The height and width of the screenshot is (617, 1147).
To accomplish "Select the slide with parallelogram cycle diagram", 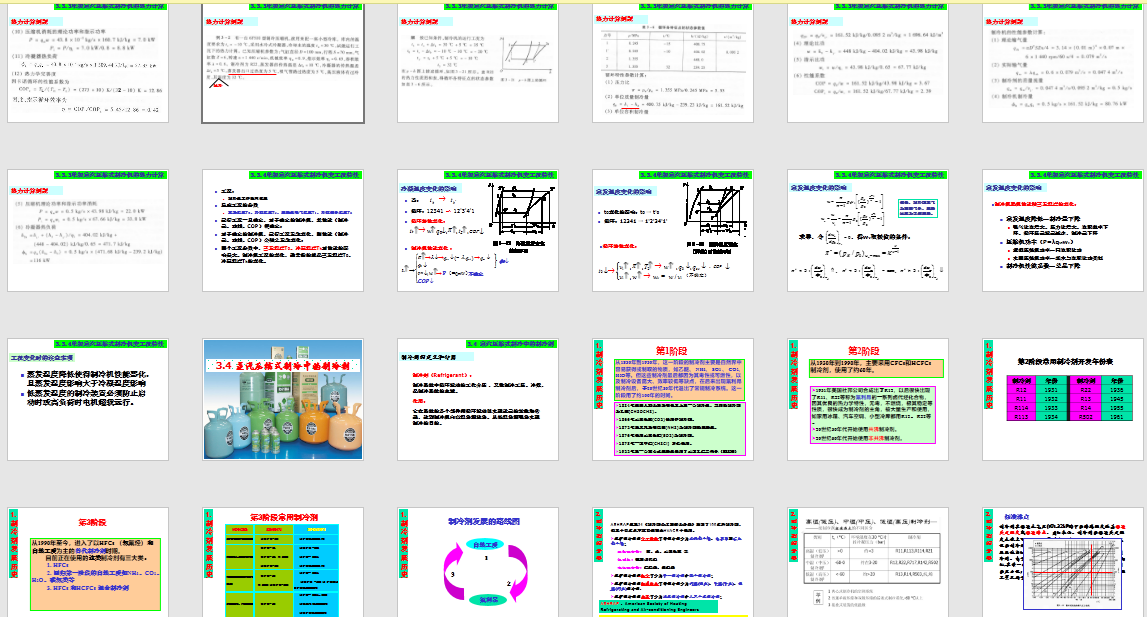I will (476, 62).
